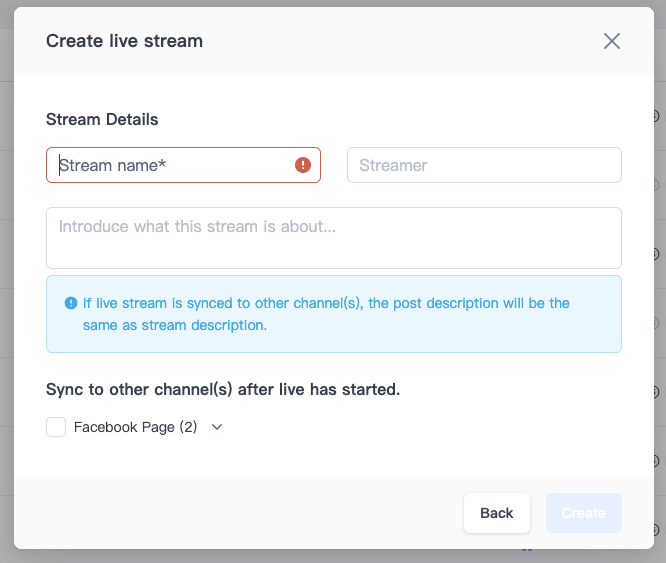Click the dimmed backdrop above the dialog
Image resolution: width=666 pixels, height=563 pixels.
tap(333, 3)
